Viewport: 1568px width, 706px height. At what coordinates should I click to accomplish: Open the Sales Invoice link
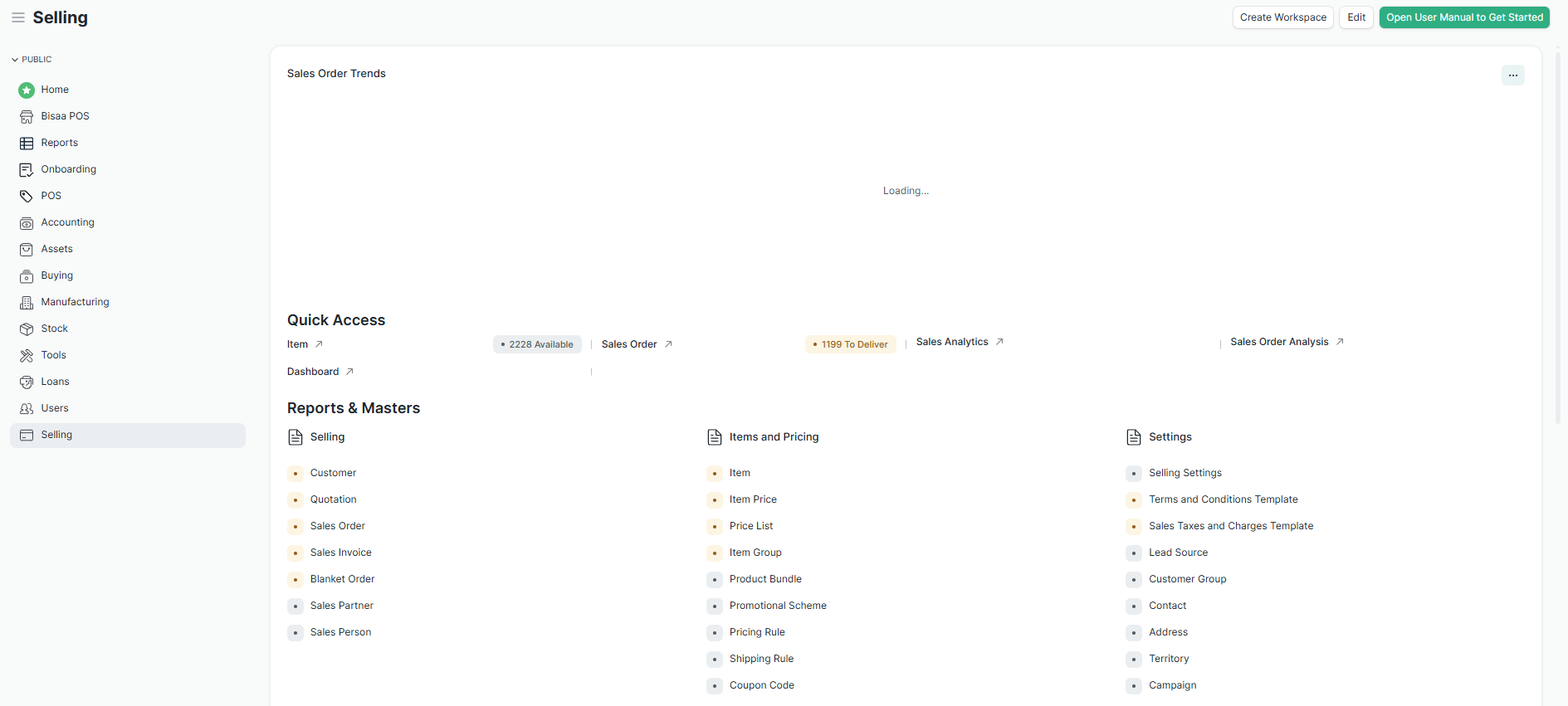coord(340,553)
